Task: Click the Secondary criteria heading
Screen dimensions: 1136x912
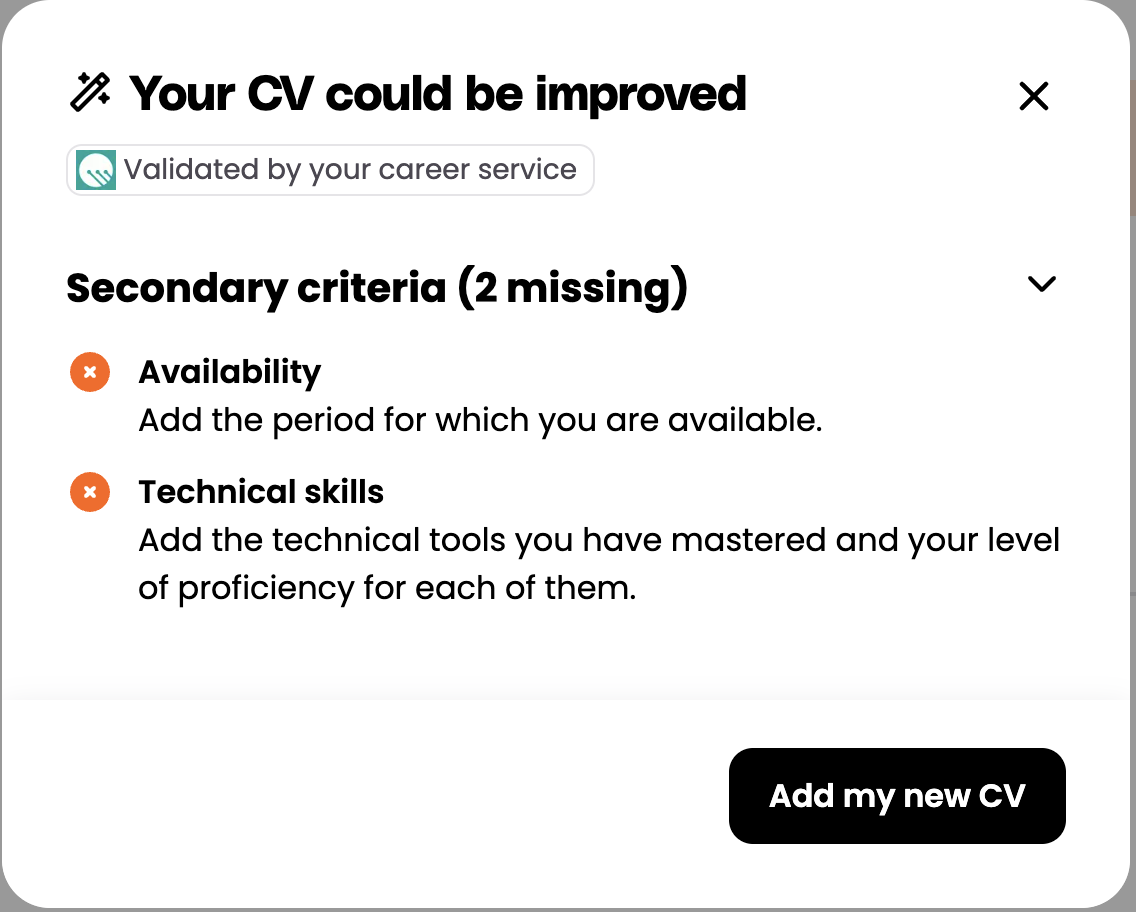Action: (255, 288)
